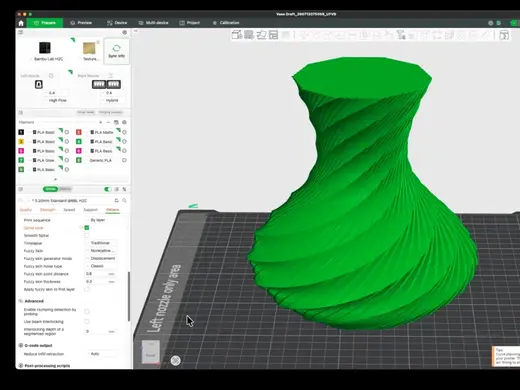Image resolution: width=520 pixels, height=390 pixels.
Task: Enable the Smooth Spiral checkbox
Action: [87, 235]
